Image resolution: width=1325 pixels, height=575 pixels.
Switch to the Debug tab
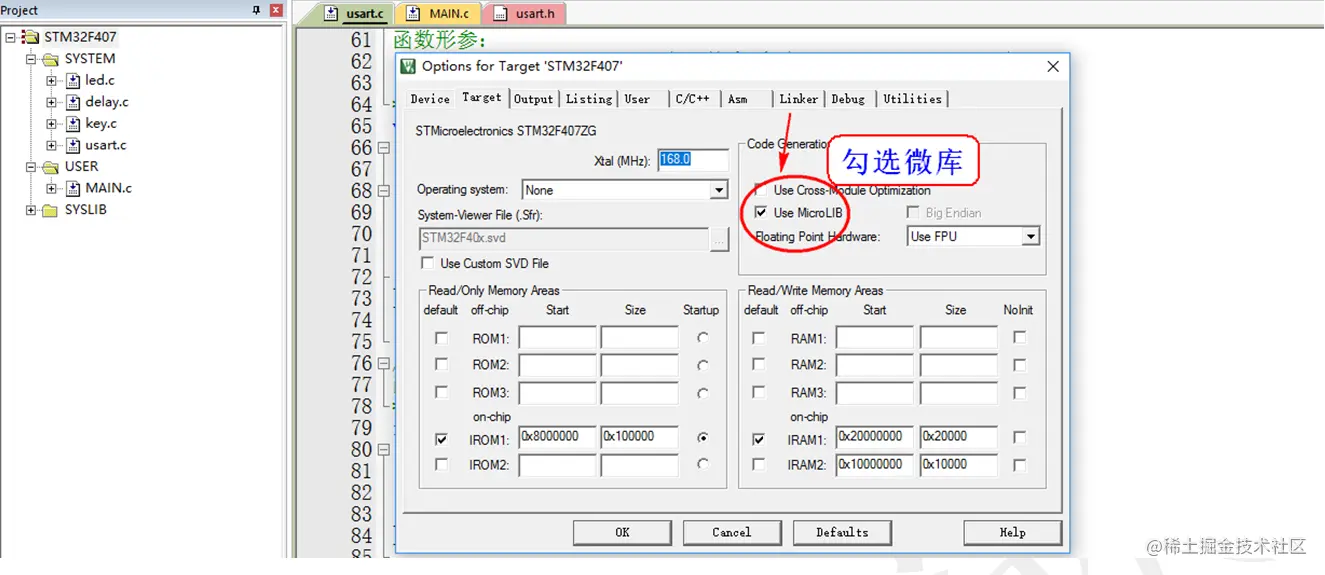tap(848, 99)
